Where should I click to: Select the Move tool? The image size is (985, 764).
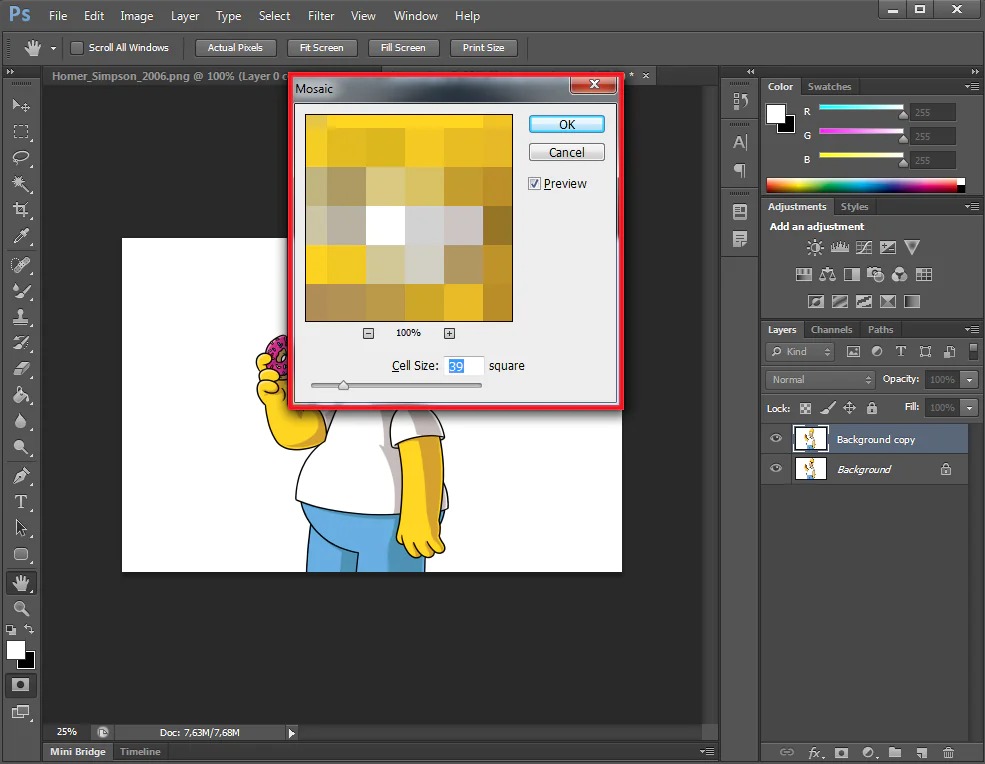[x=21, y=106]
